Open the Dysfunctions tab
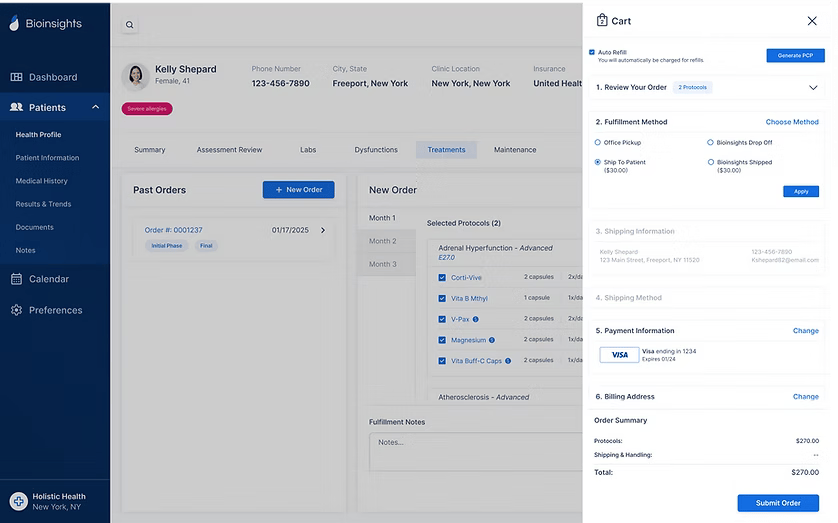838x523 pixels. 376,150
